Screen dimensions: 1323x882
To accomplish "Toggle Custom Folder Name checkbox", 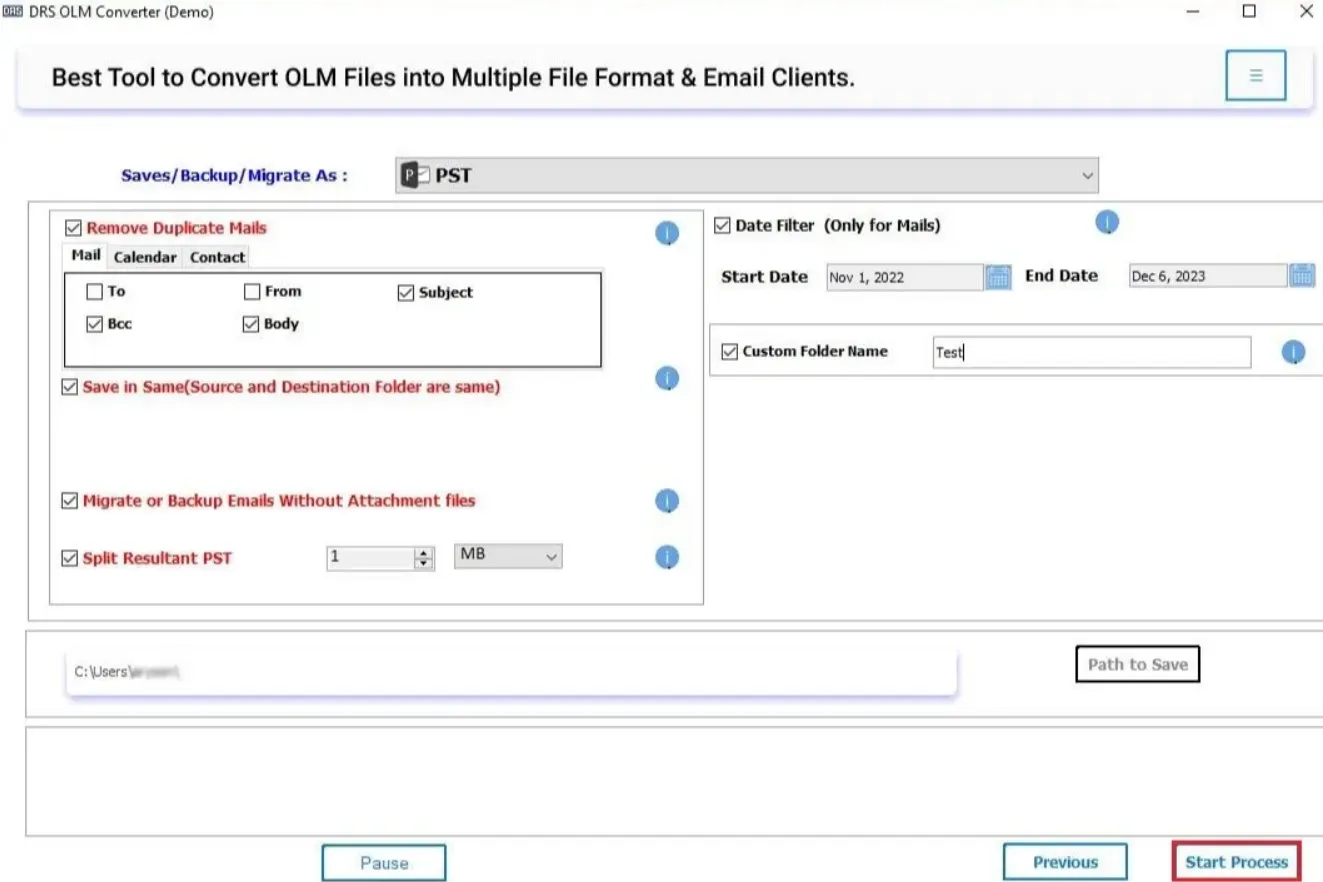I will [729, 352].
